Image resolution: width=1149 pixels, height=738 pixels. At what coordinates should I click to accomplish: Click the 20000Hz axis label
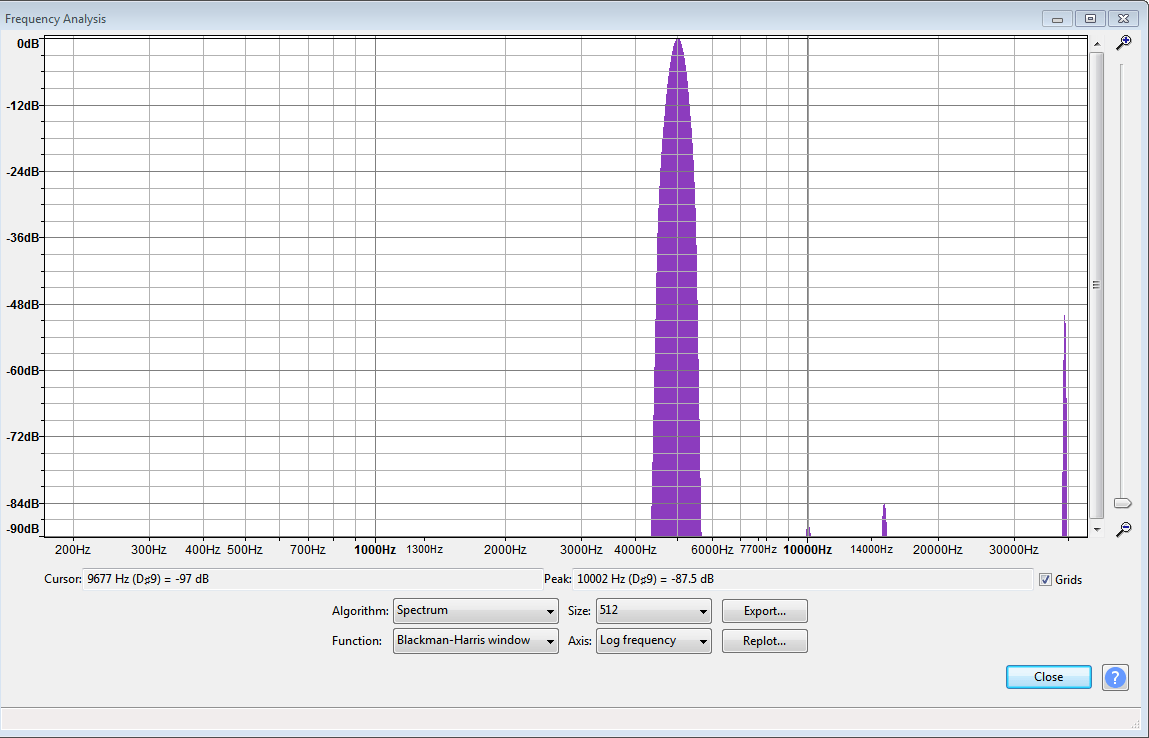click(937, 550)
